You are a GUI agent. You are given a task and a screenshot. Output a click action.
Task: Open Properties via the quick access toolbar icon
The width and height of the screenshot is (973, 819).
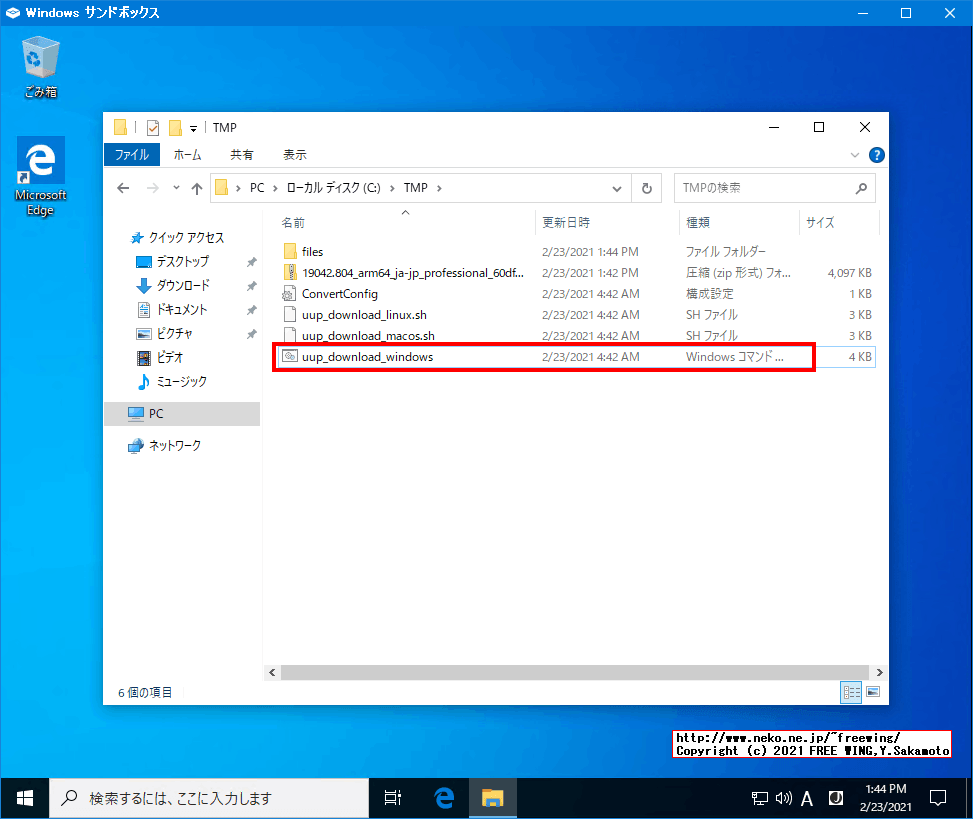[x=152, y=128]
